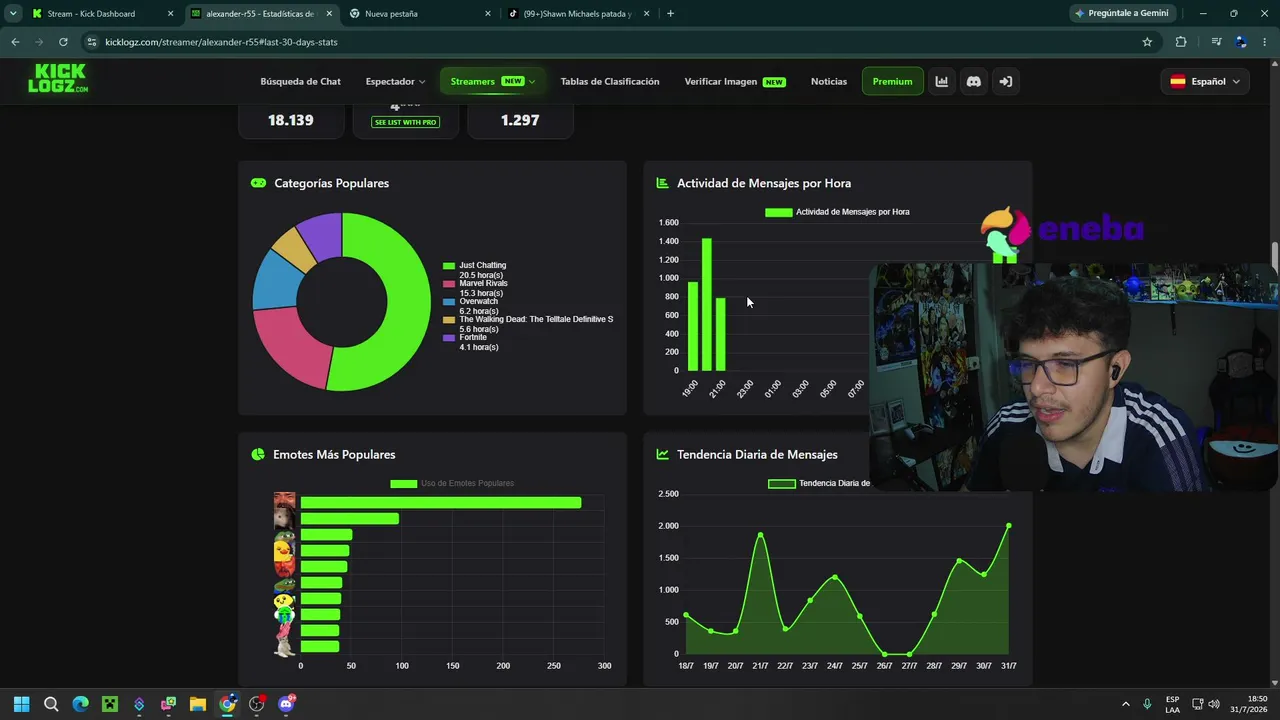Open Minecraft from the taskbar
The width and height of the screenshot is (1280, 720).
point(109,704)
